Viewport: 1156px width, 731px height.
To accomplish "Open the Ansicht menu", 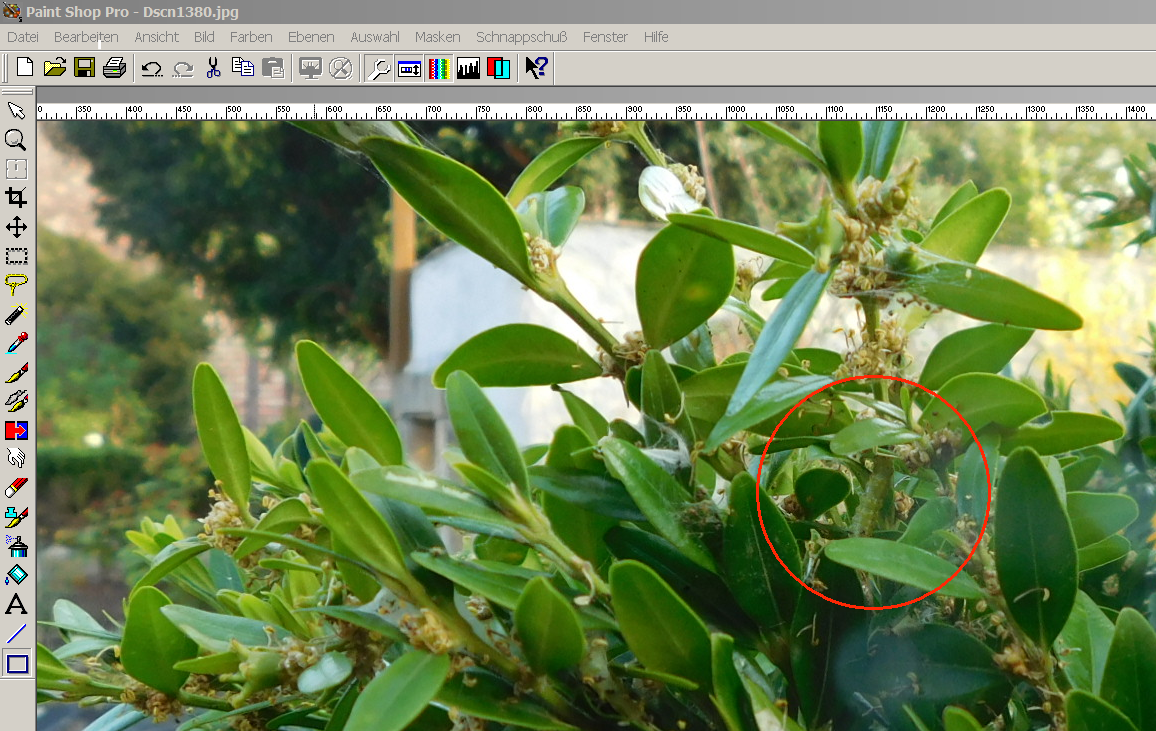I will tap(156, 37).
